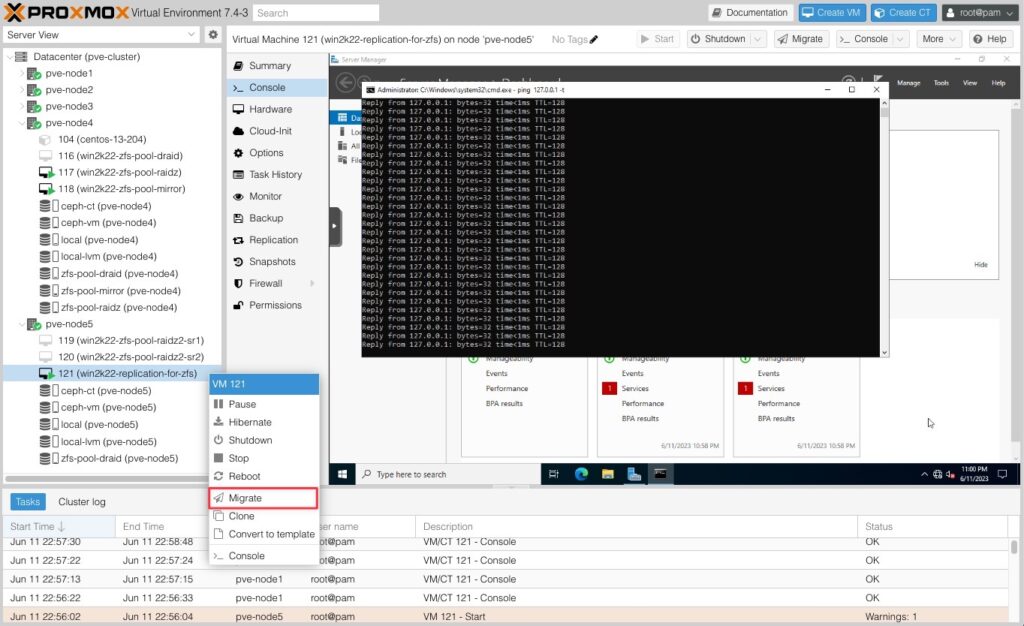Open the More dropdown menu
This screenshot has width=1024, height=626.
pos(938,39)
